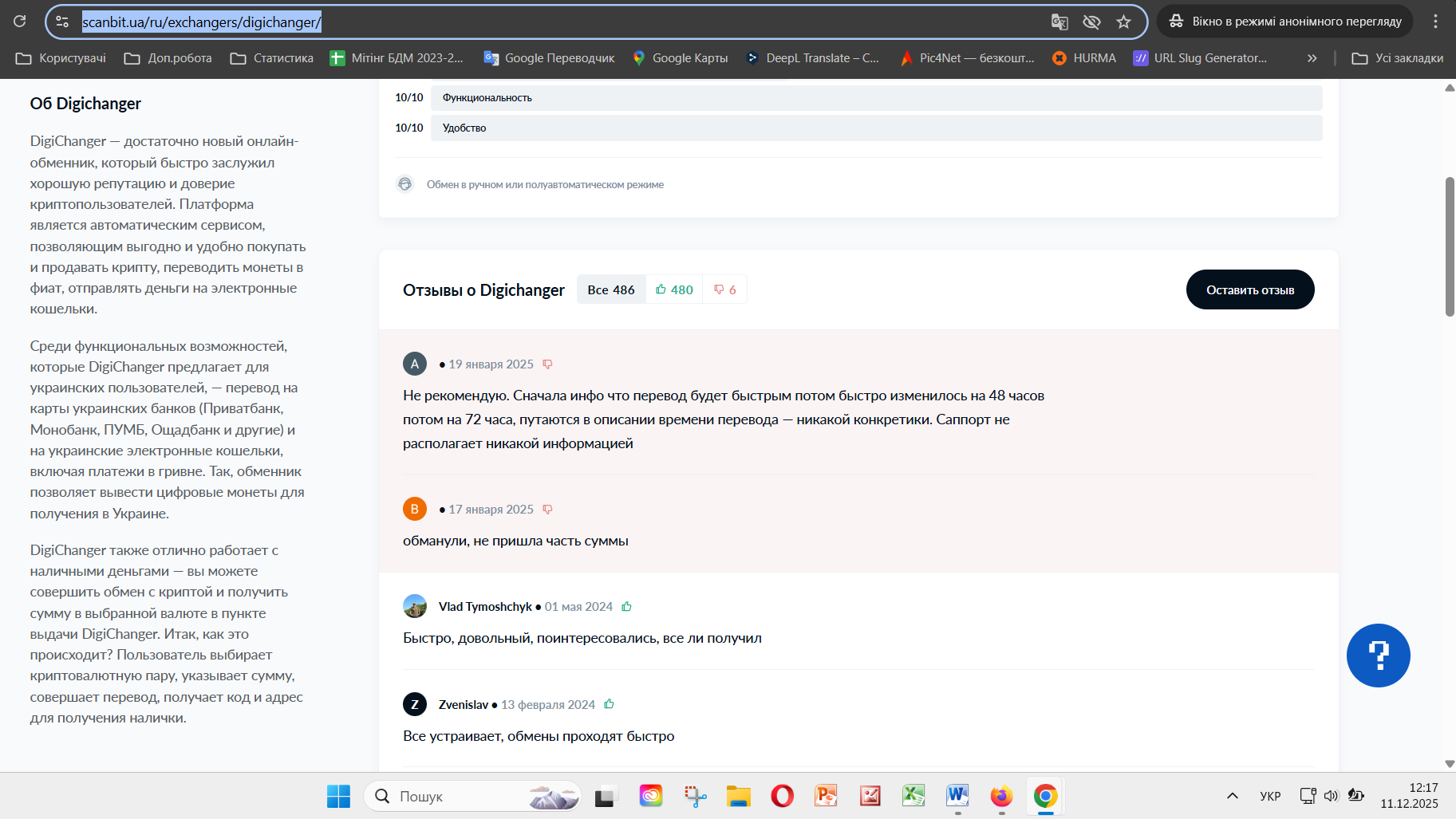Click the Удобство rating bar

pyautogui.click(x=876, y=128)
